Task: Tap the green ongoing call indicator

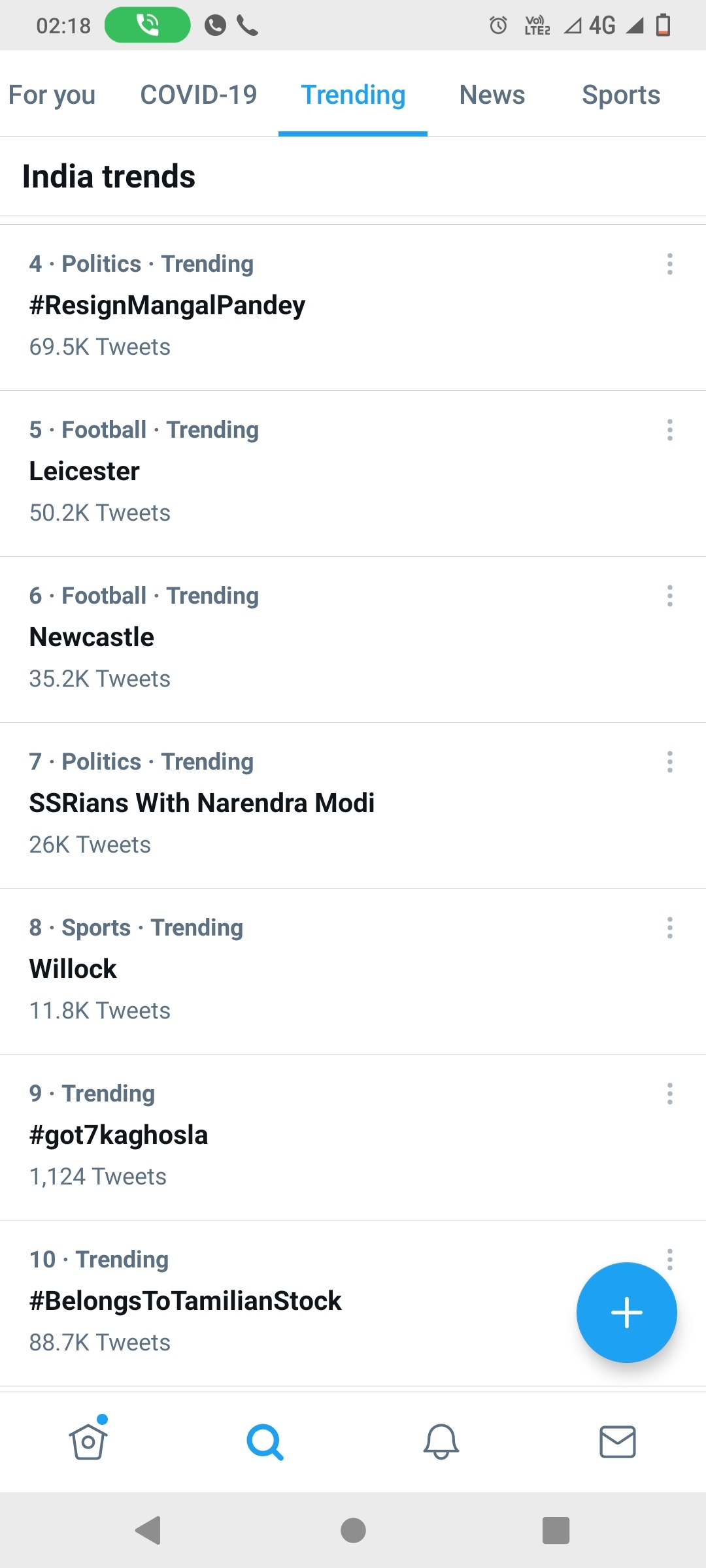Action: 148,25
